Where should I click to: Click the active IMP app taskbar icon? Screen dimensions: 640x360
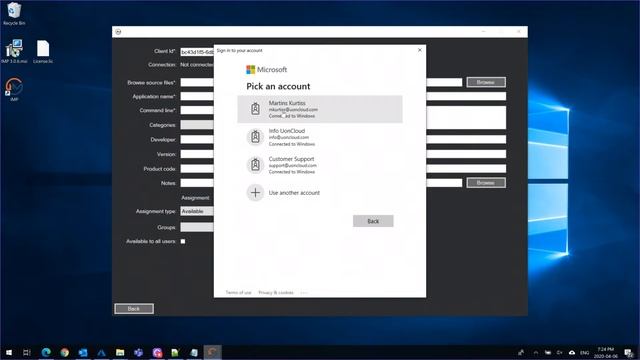tap(212, 352)
